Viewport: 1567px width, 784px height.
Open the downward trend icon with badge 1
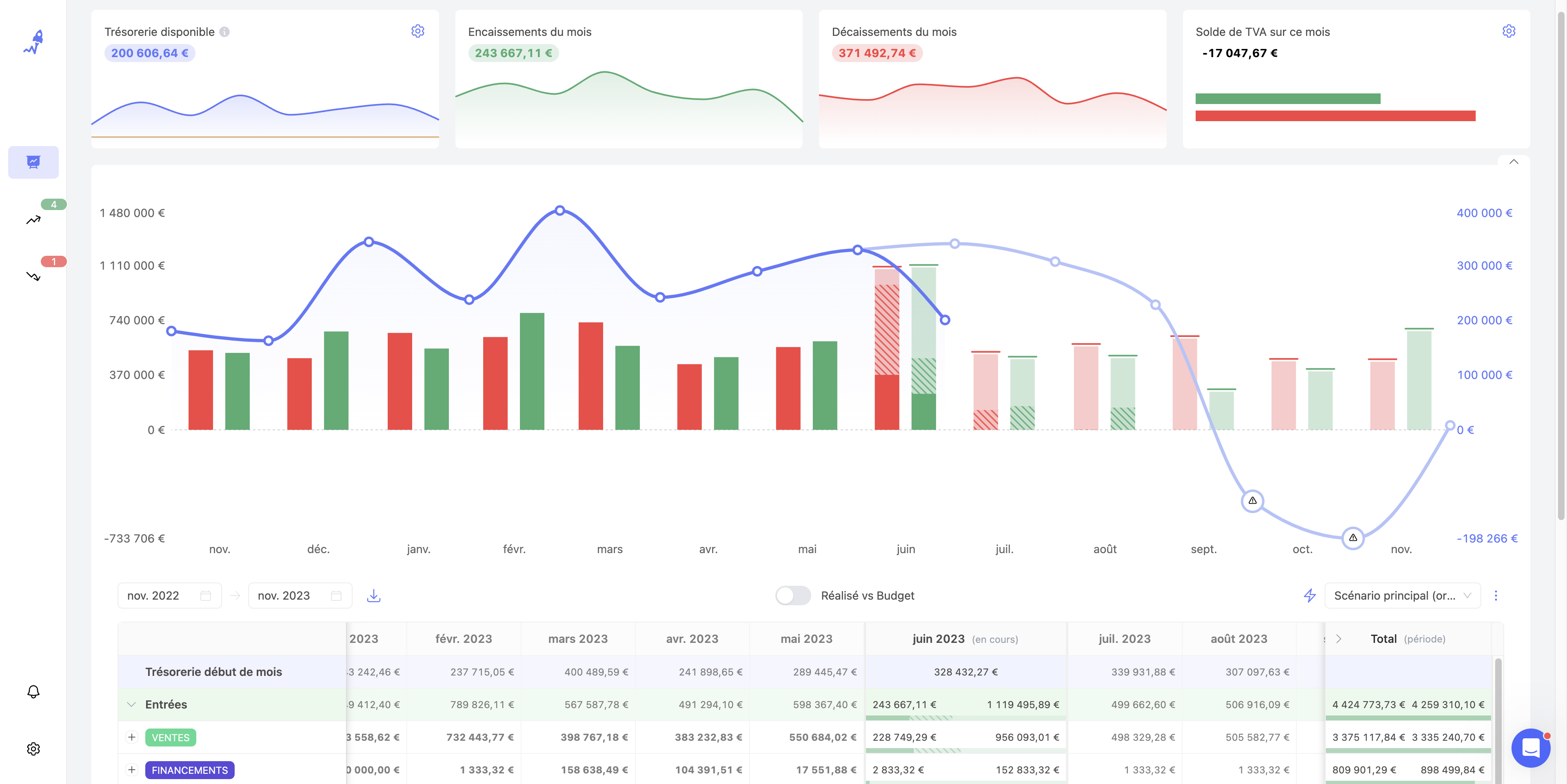[33, 276]
